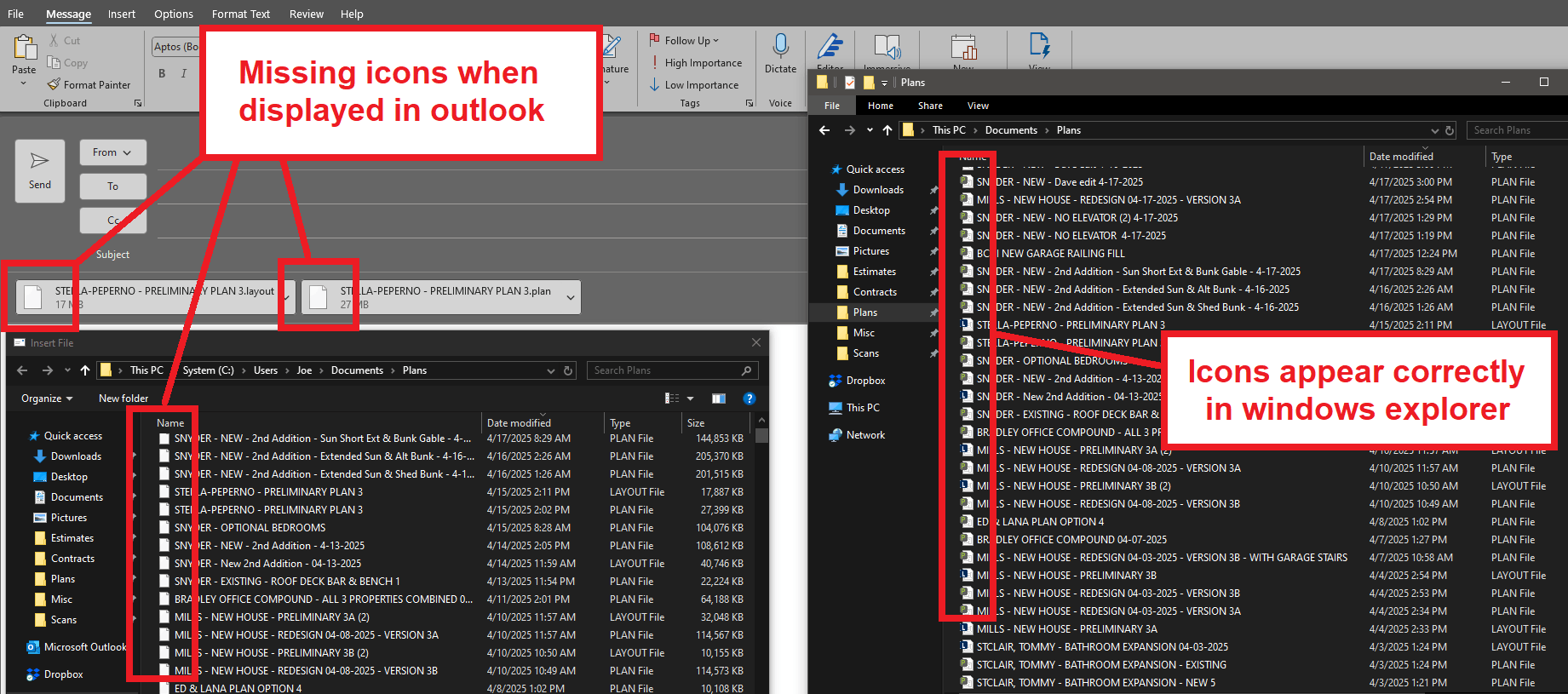Click the New scheduling poll calendar icon
The height and width of the screenshot is (694, 1568).
(963, 48)
